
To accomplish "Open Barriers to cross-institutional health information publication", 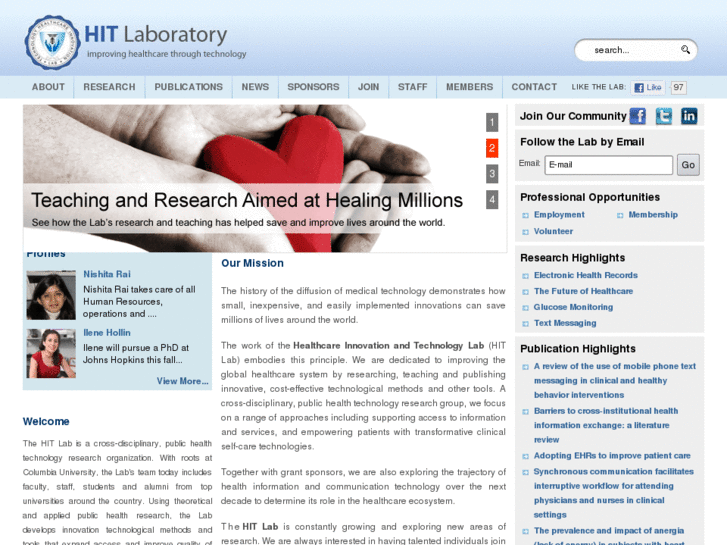I will [x=606, y=425].
